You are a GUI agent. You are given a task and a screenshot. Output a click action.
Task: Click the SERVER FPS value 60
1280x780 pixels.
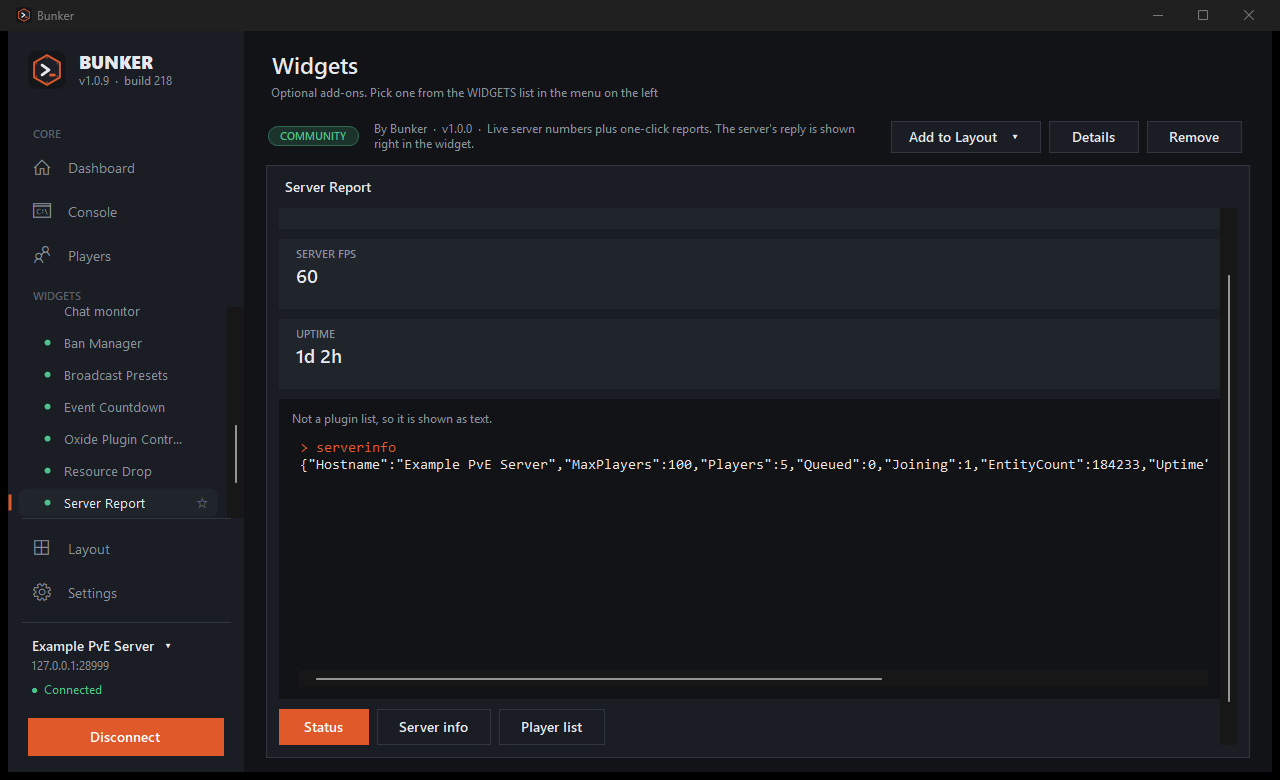point(307,277)
